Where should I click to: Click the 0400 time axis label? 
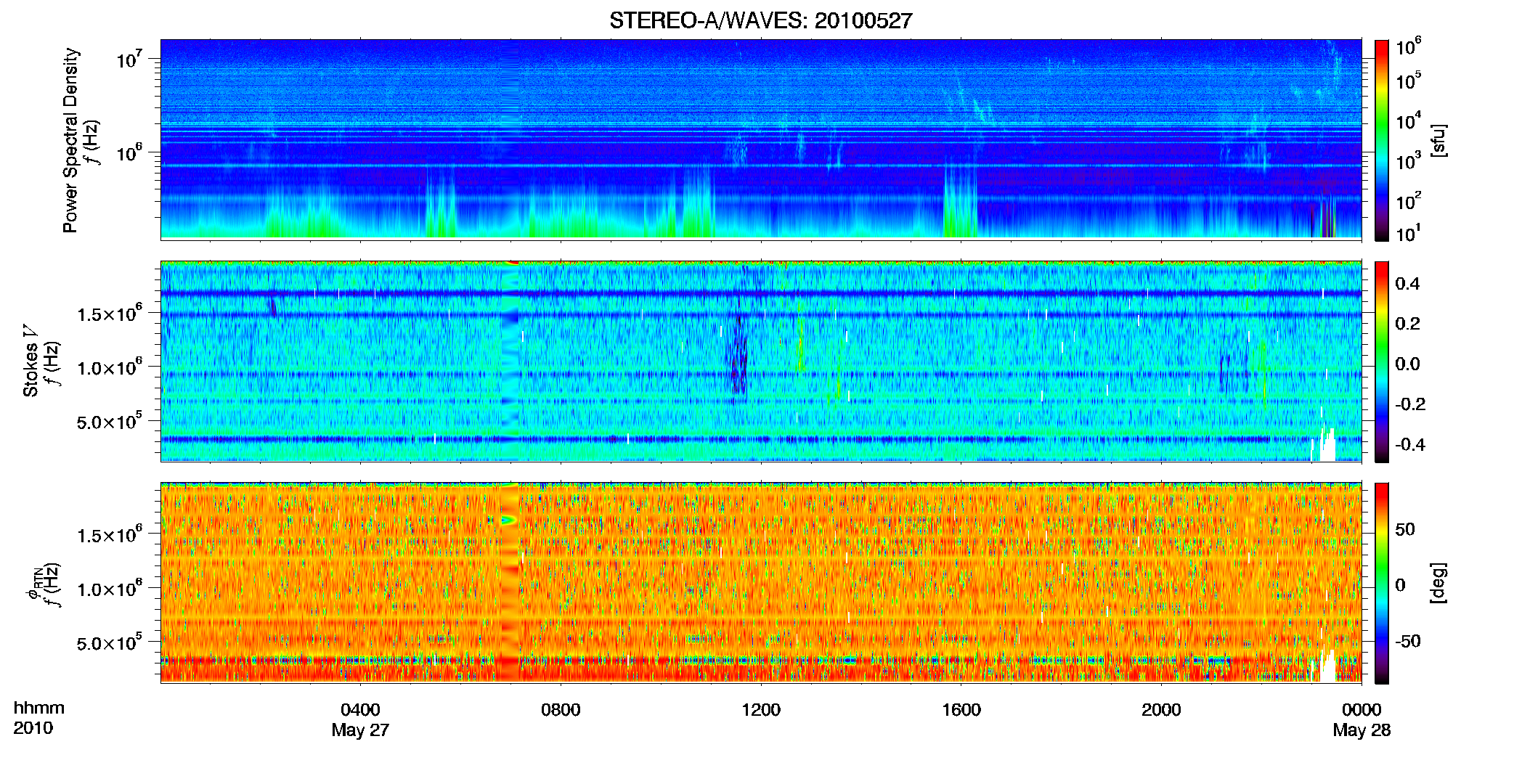[360, 710]
